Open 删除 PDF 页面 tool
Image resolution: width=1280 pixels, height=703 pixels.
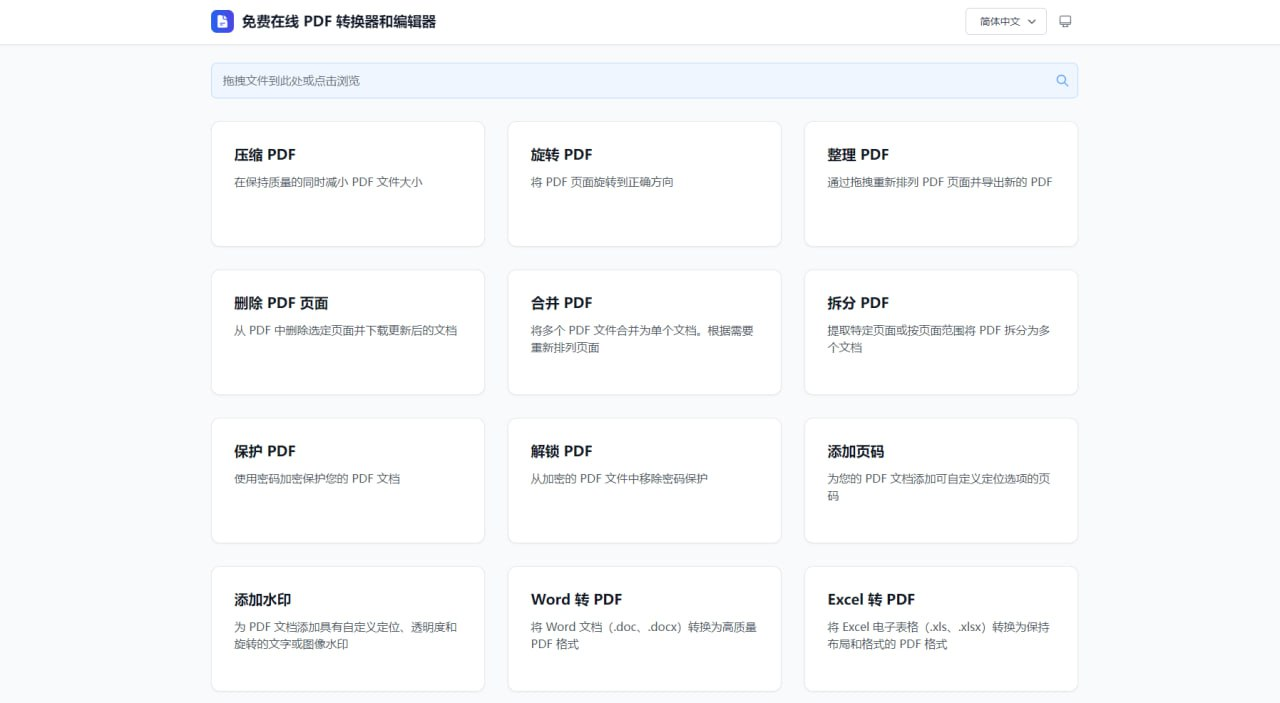[x=347, y=332]
